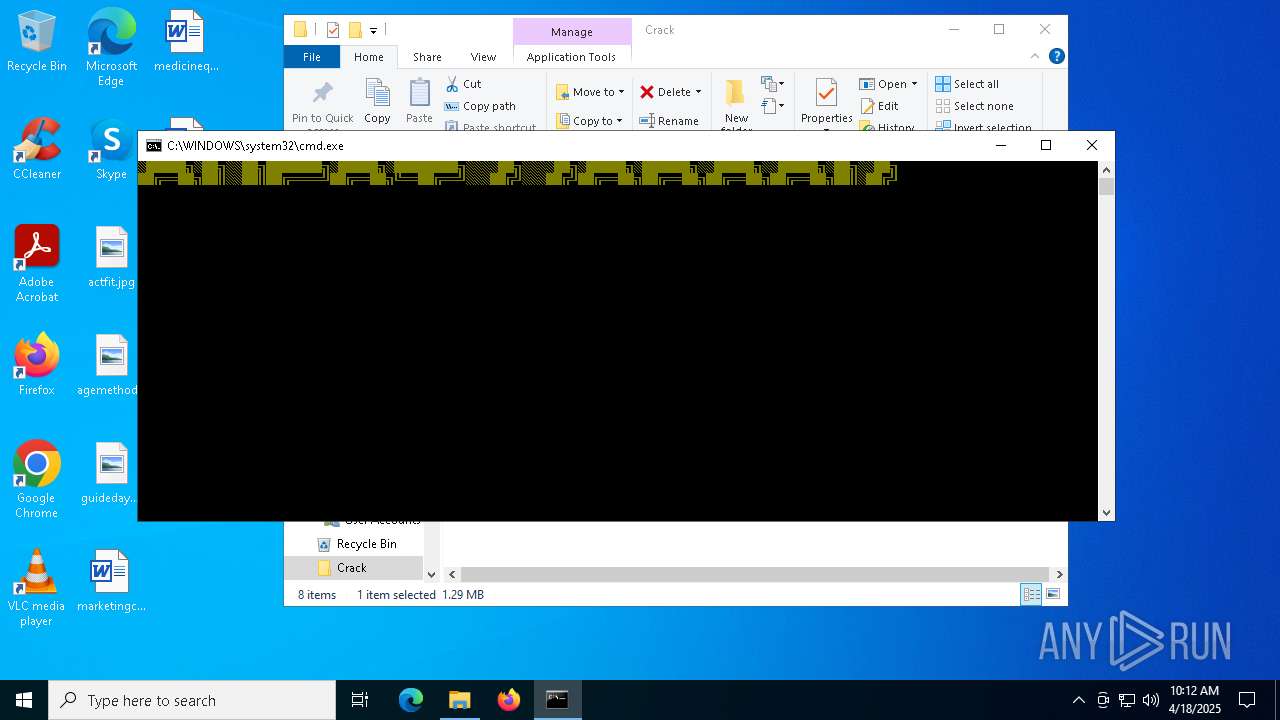The image size is (1280, 720).
Task: Switch to the Share ribbon tab
Action: 427,57
